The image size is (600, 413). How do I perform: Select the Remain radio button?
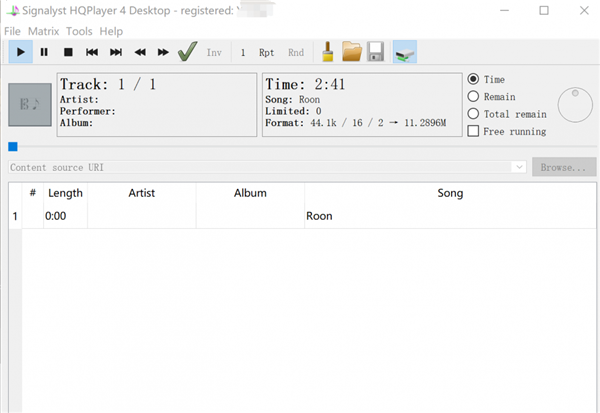473,96
